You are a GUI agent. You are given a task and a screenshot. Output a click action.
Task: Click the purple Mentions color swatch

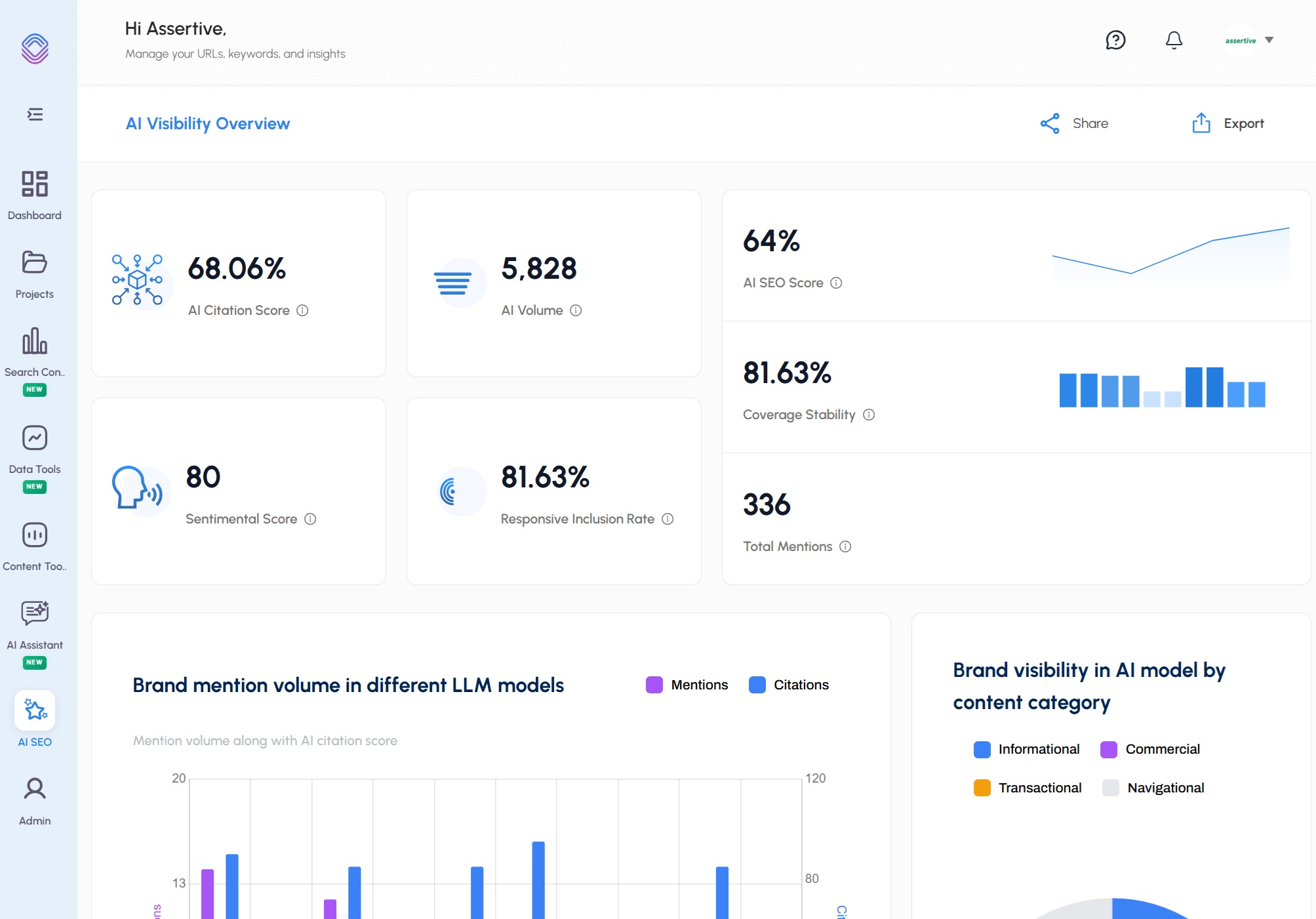click(654, 685)
